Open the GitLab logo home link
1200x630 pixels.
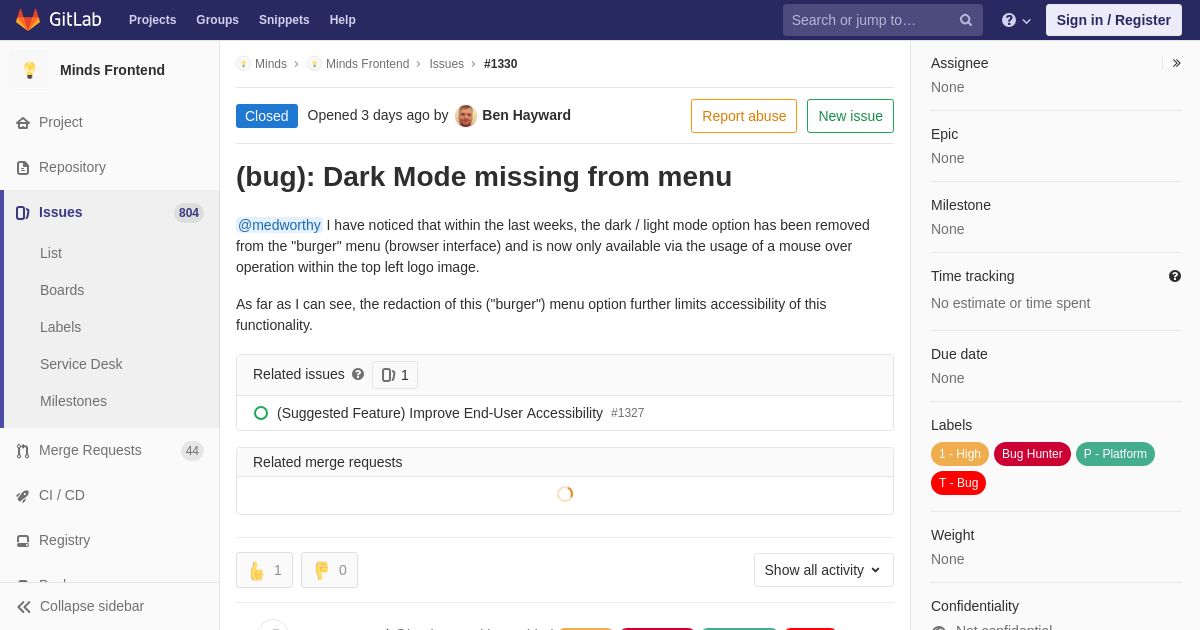click(57, 20)
